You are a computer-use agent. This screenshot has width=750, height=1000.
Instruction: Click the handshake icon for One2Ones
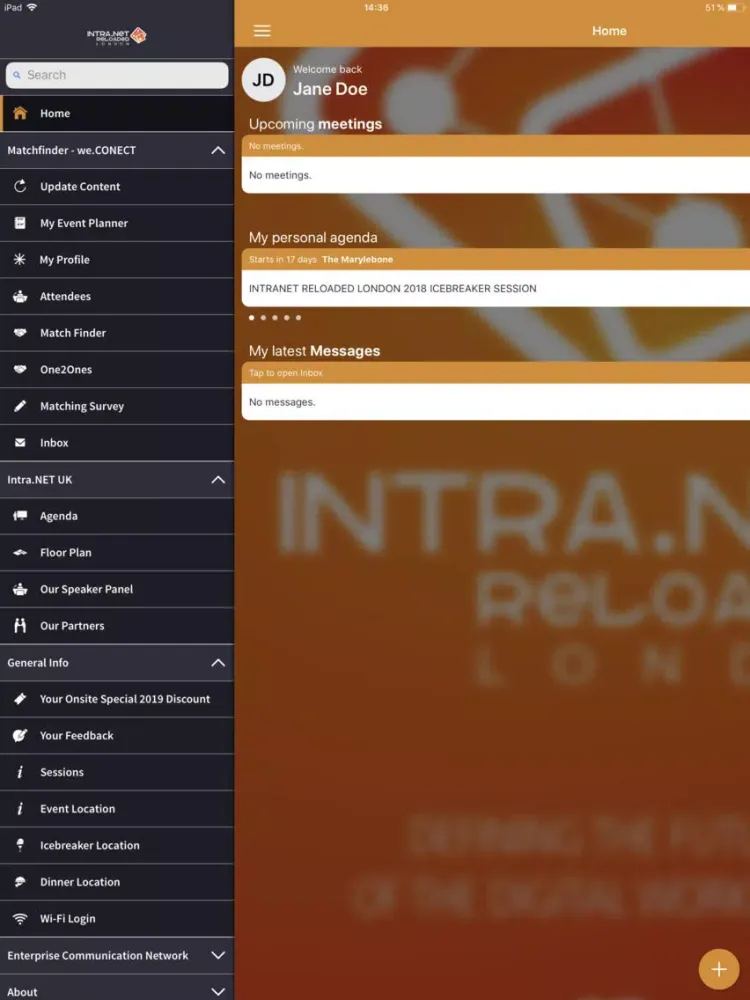pyautogui.click(x=20, y=369)
